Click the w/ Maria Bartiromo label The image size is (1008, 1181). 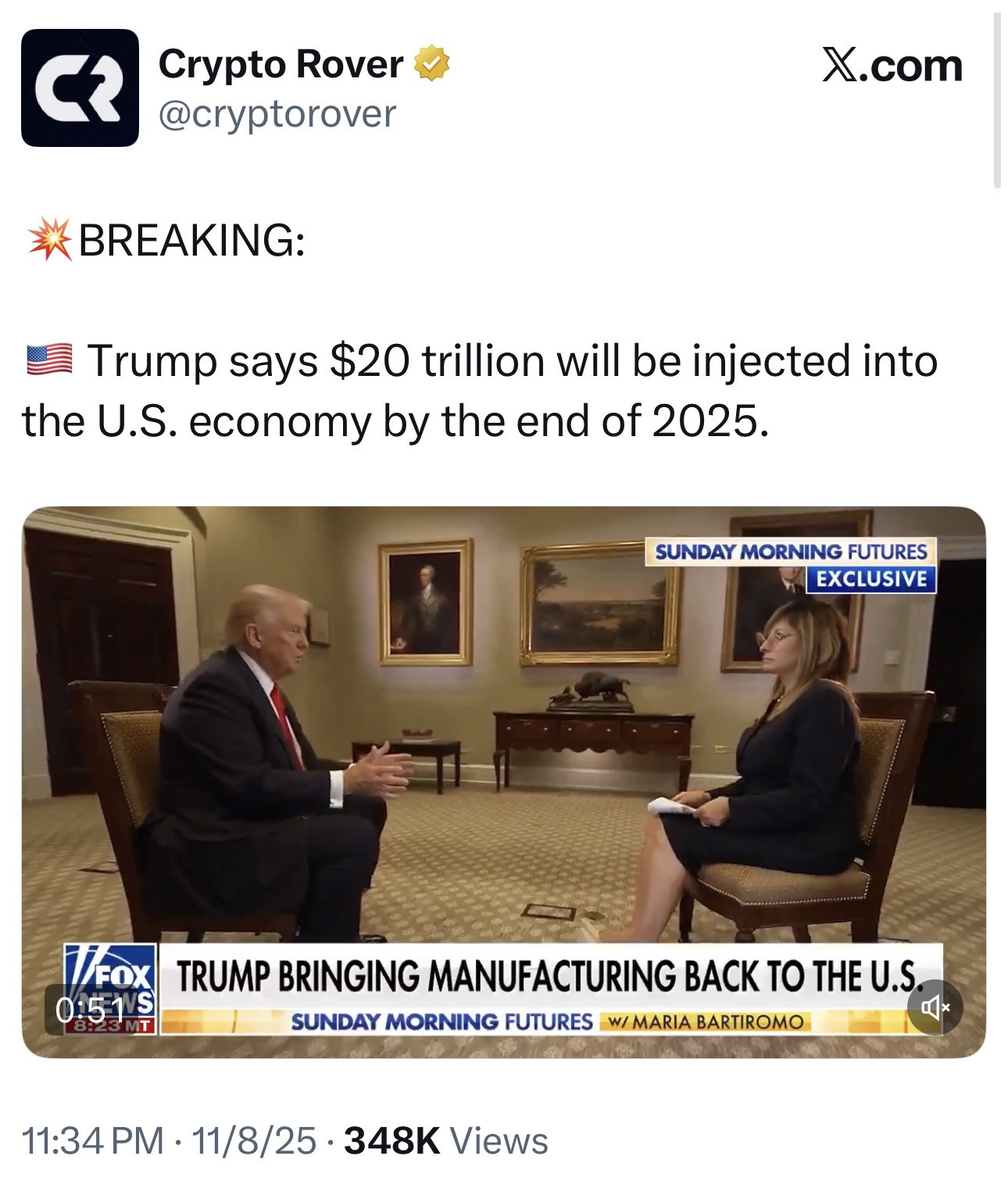704,1022
